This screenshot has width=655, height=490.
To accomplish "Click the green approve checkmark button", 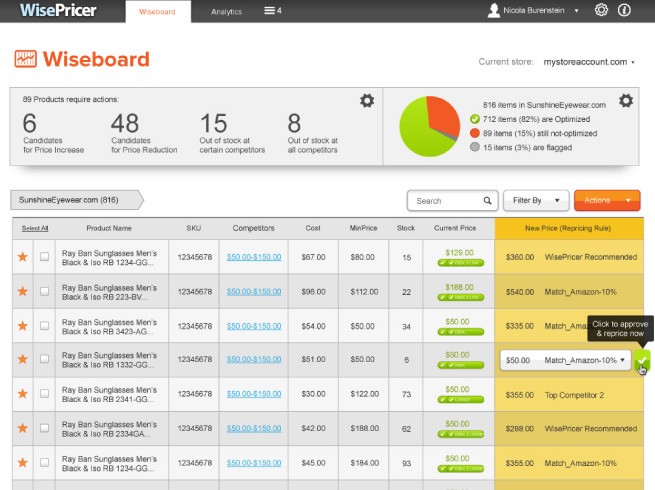I will [642, 360].
